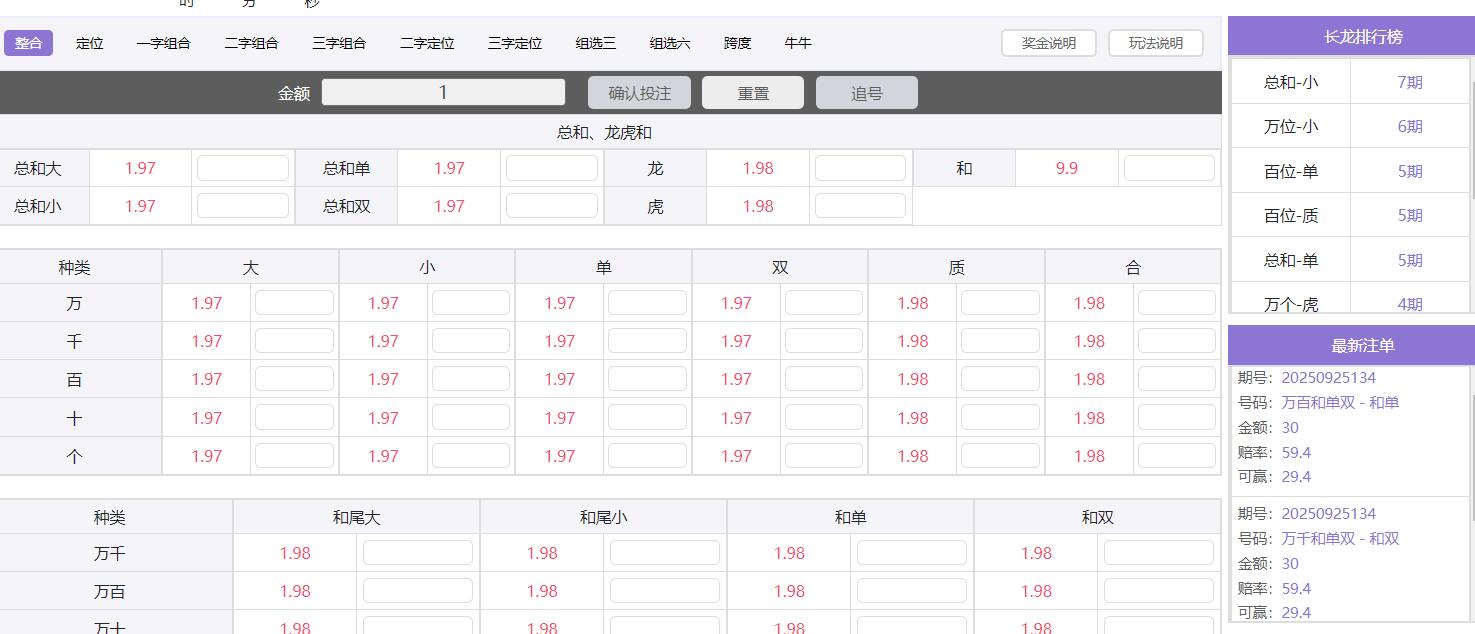Switch to the 跨度 tab

tap(738, 43)
